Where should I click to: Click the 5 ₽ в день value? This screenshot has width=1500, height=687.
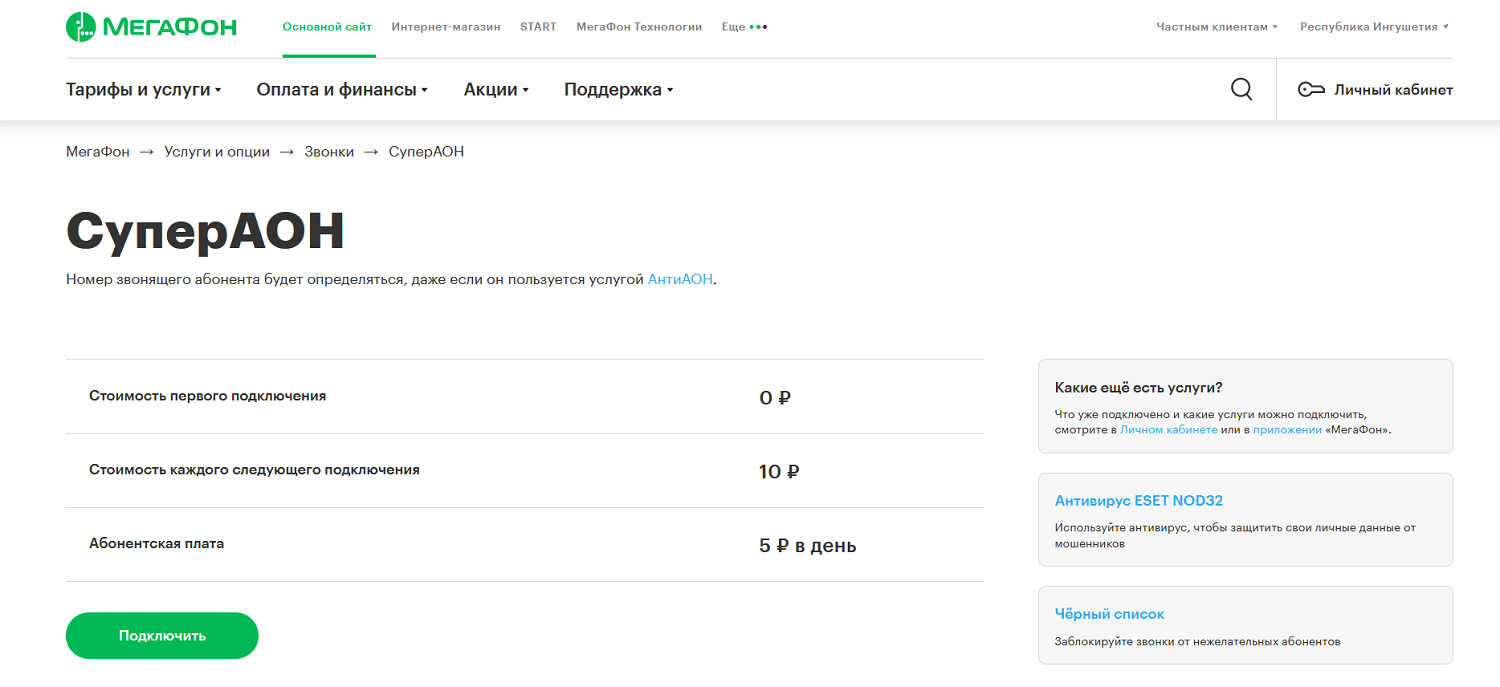click(x=808, y=546)
